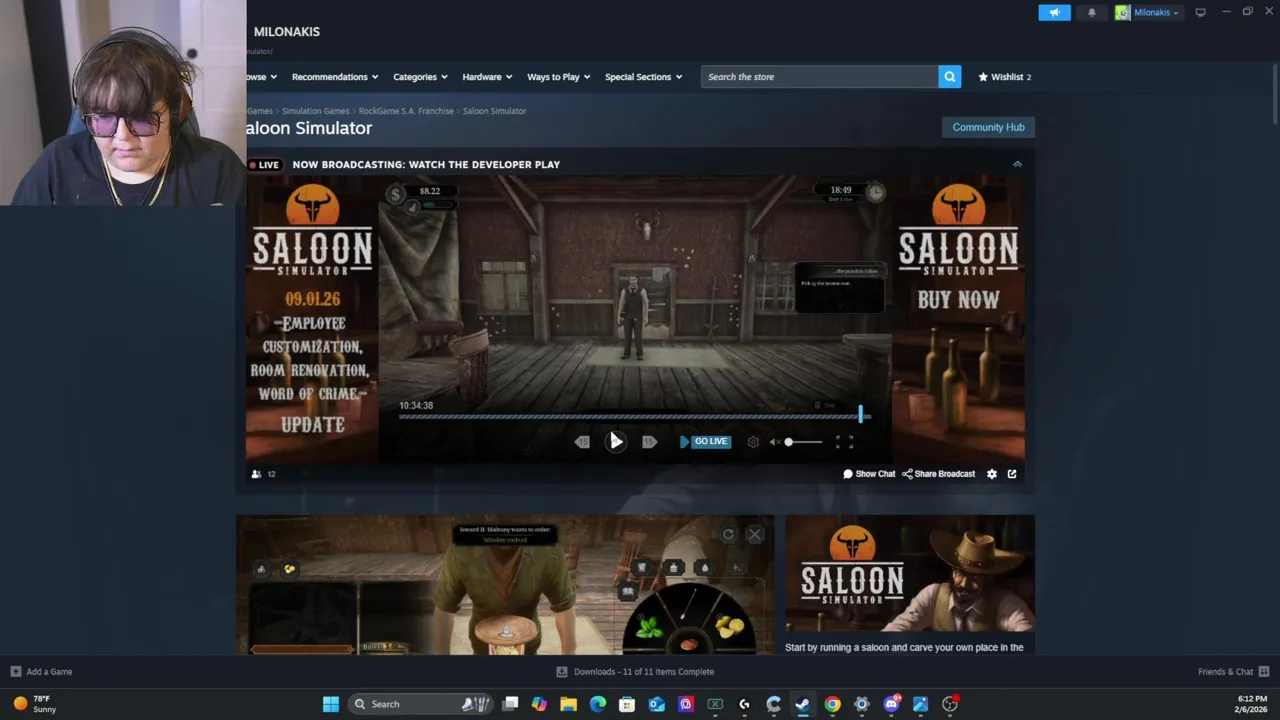Switch Steam to Big Picture mode icon
This screenshot has width=1280, height=720.
pos(1200,12)
